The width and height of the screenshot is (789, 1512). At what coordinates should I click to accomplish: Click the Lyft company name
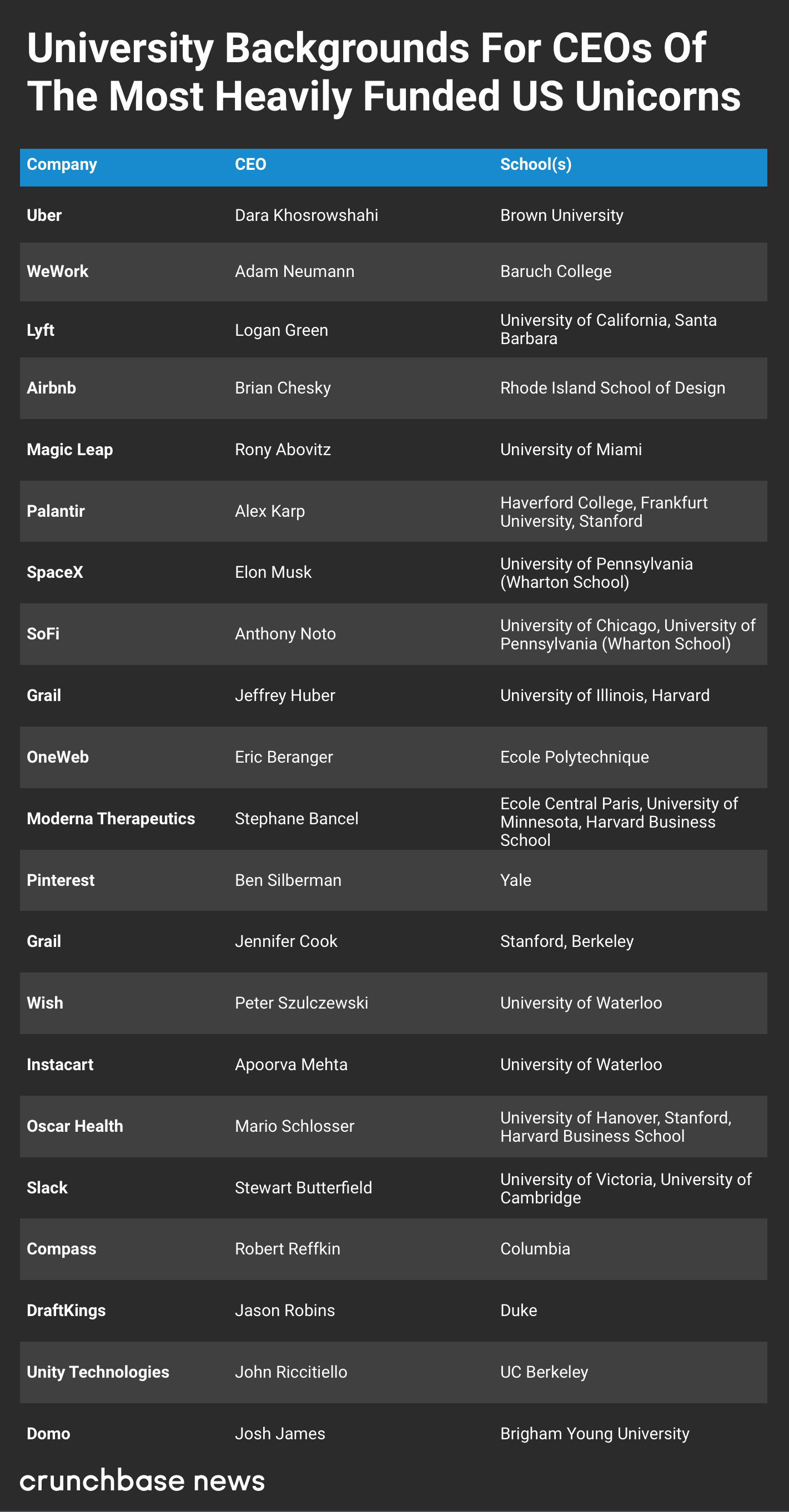(x=41, y=330)
